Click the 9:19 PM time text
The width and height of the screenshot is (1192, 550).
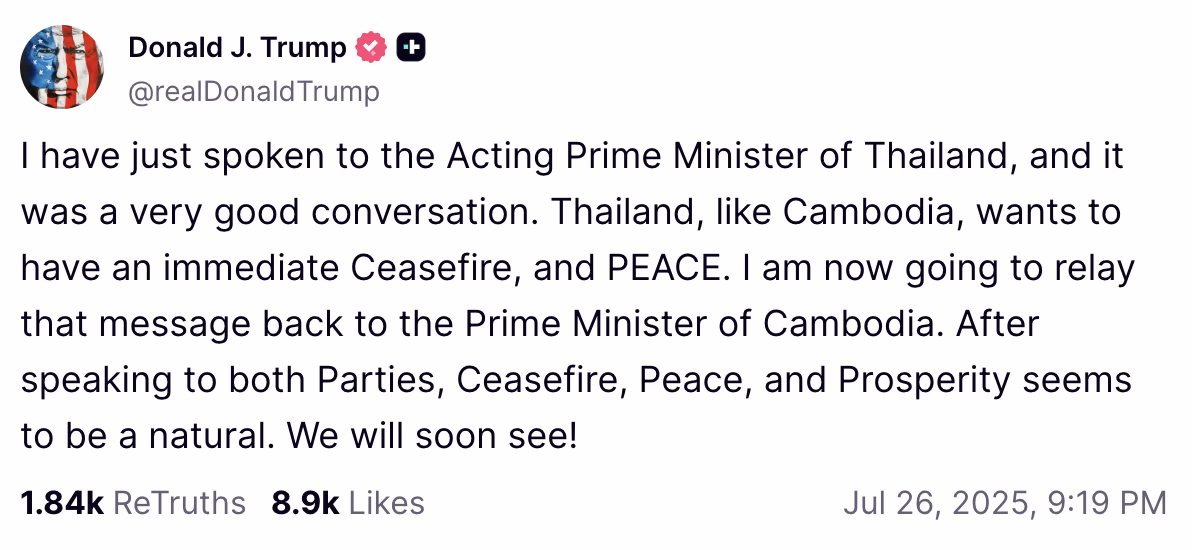point(1108,503)
